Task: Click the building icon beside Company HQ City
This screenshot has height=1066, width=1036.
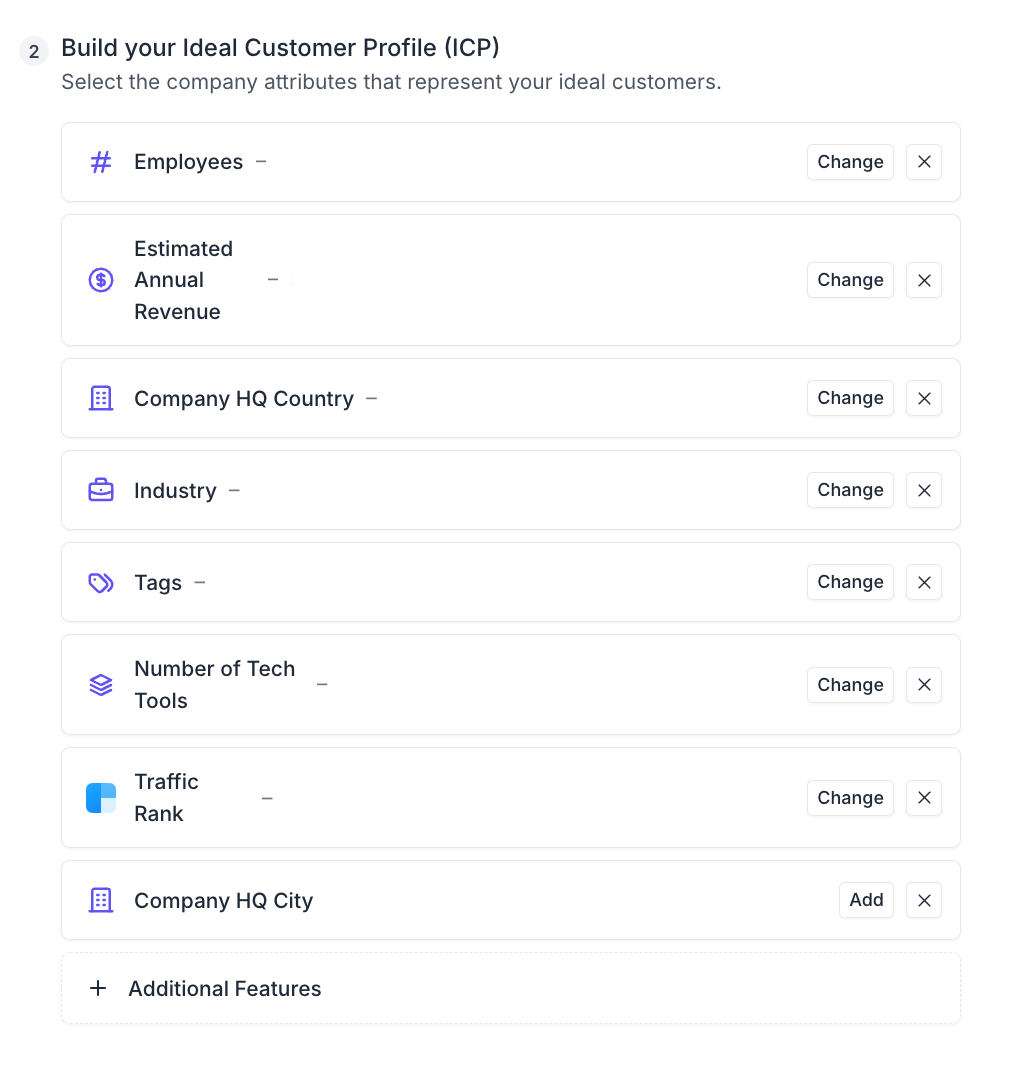Action: (101, 900)
